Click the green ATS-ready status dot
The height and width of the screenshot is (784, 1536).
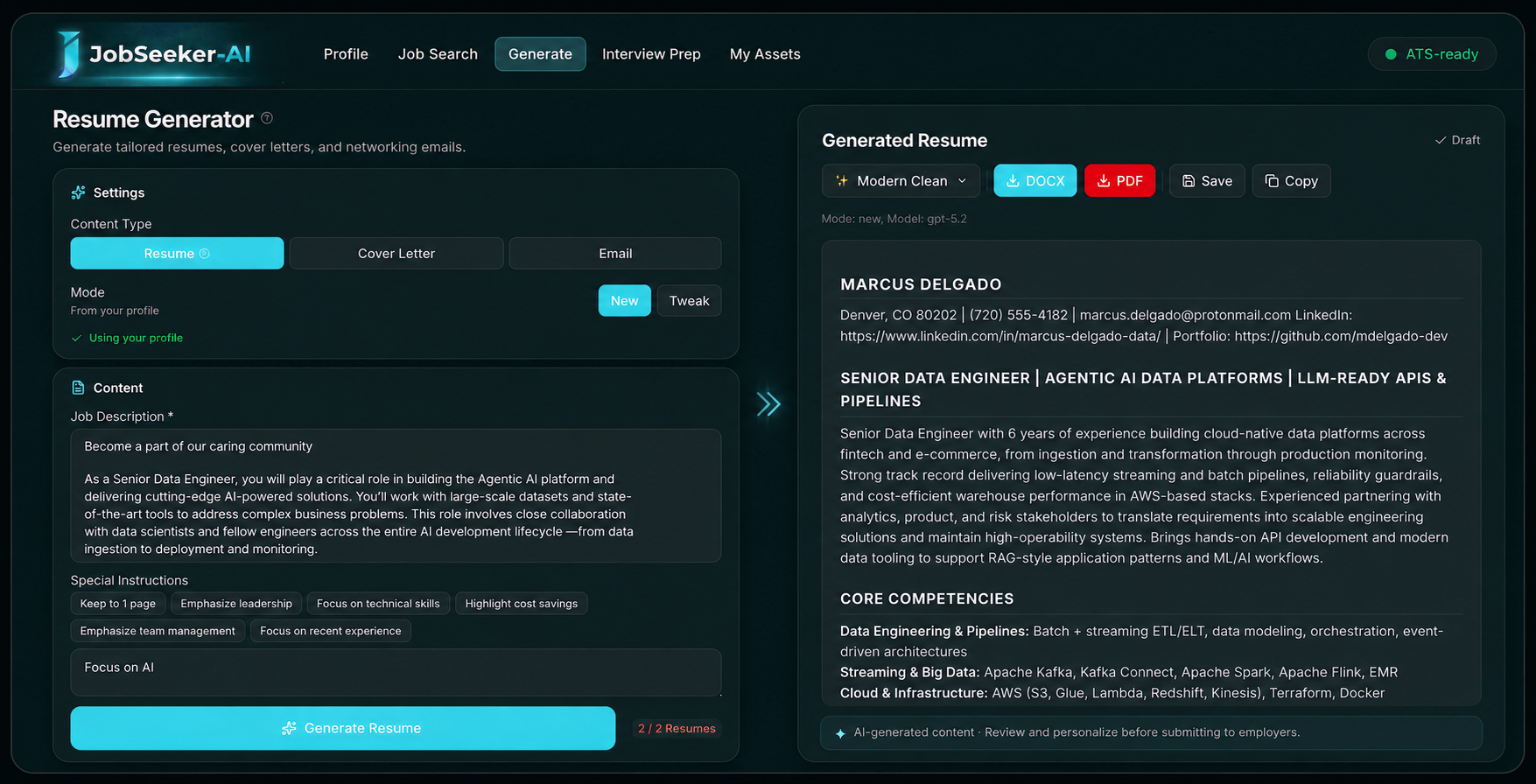[1391, 54]
